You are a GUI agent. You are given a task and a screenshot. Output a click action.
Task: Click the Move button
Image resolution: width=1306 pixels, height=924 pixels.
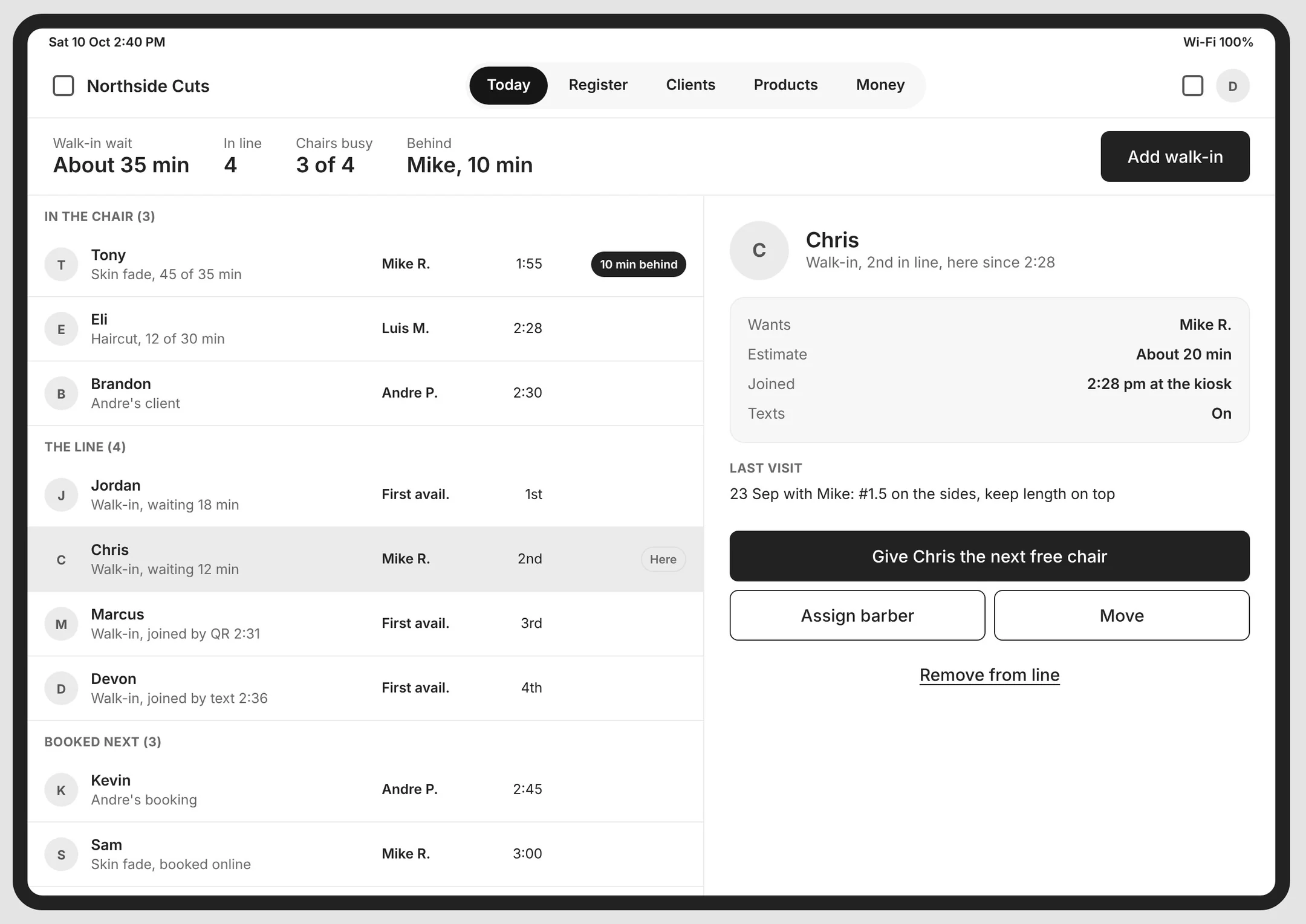point(1122,615)
